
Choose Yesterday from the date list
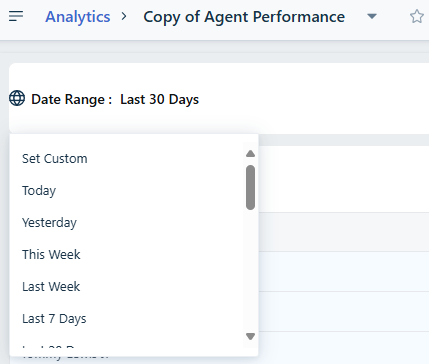pos(49,223)
